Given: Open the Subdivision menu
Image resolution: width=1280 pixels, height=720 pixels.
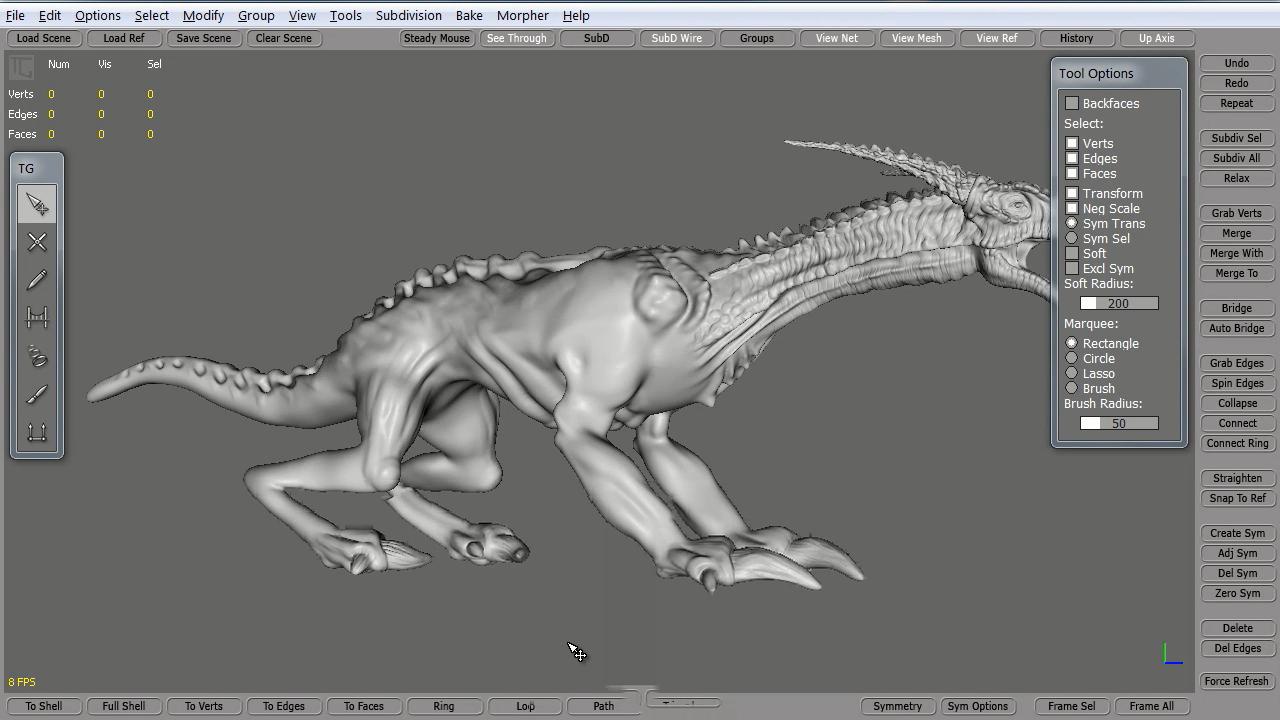Looking at the screenshot, I should coord(408,15).
